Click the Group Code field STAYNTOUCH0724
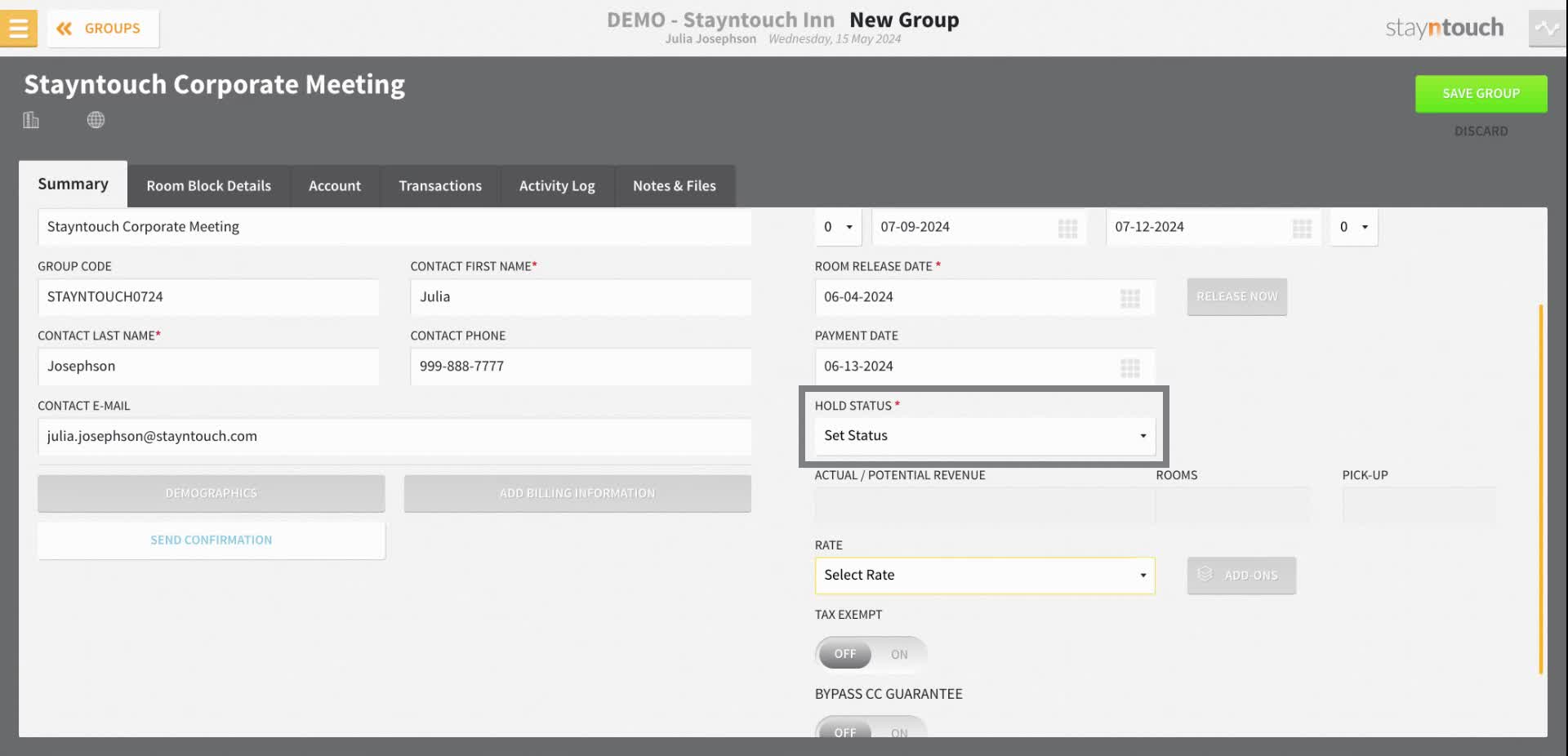 point(208,297)
